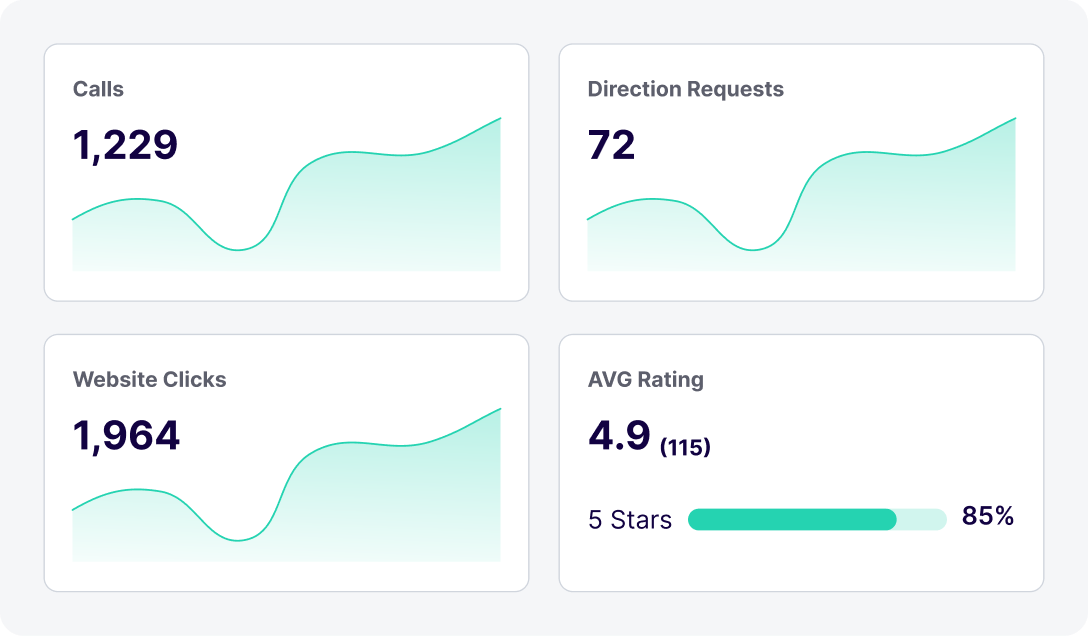Open the Direction Requests trend chart
Image resolution: width=1088 pixels, height=636 pixels.
point(801,194)
